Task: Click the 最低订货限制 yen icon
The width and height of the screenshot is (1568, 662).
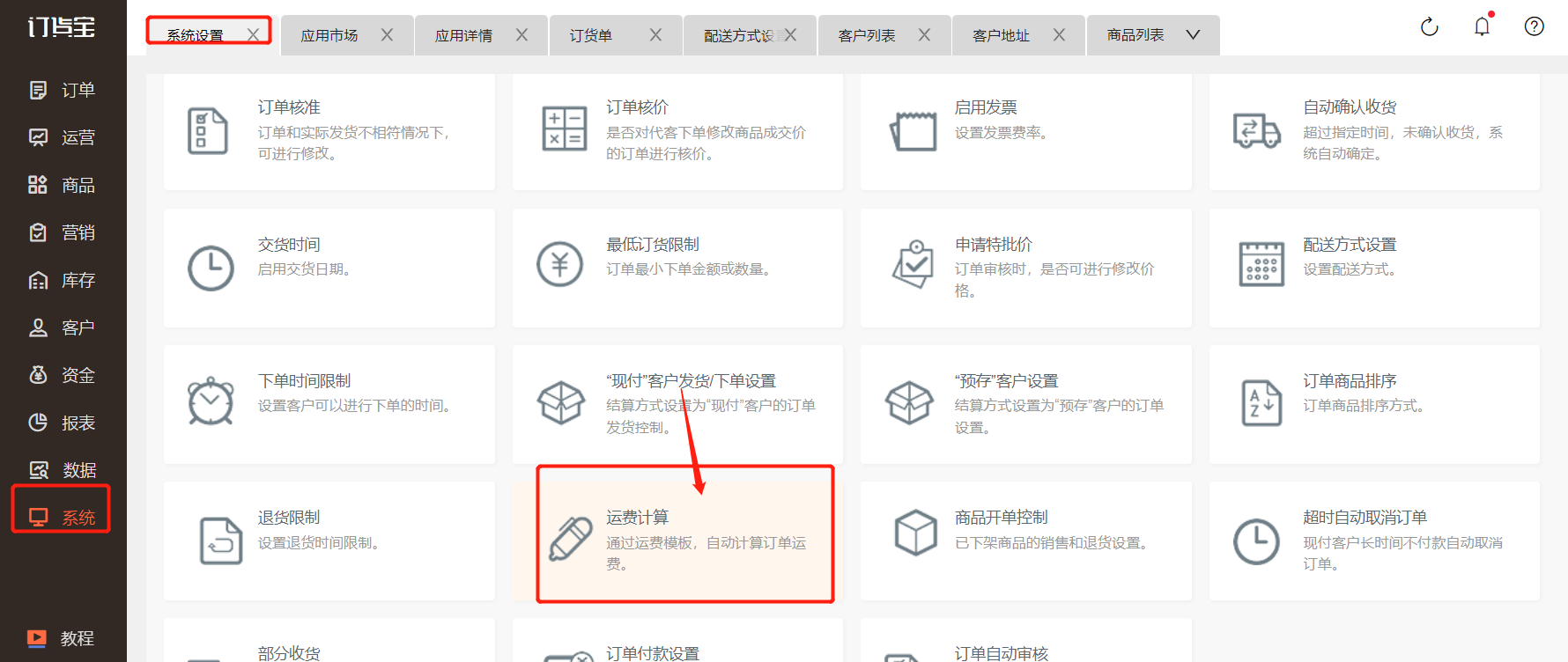Action: click(560, 264)
